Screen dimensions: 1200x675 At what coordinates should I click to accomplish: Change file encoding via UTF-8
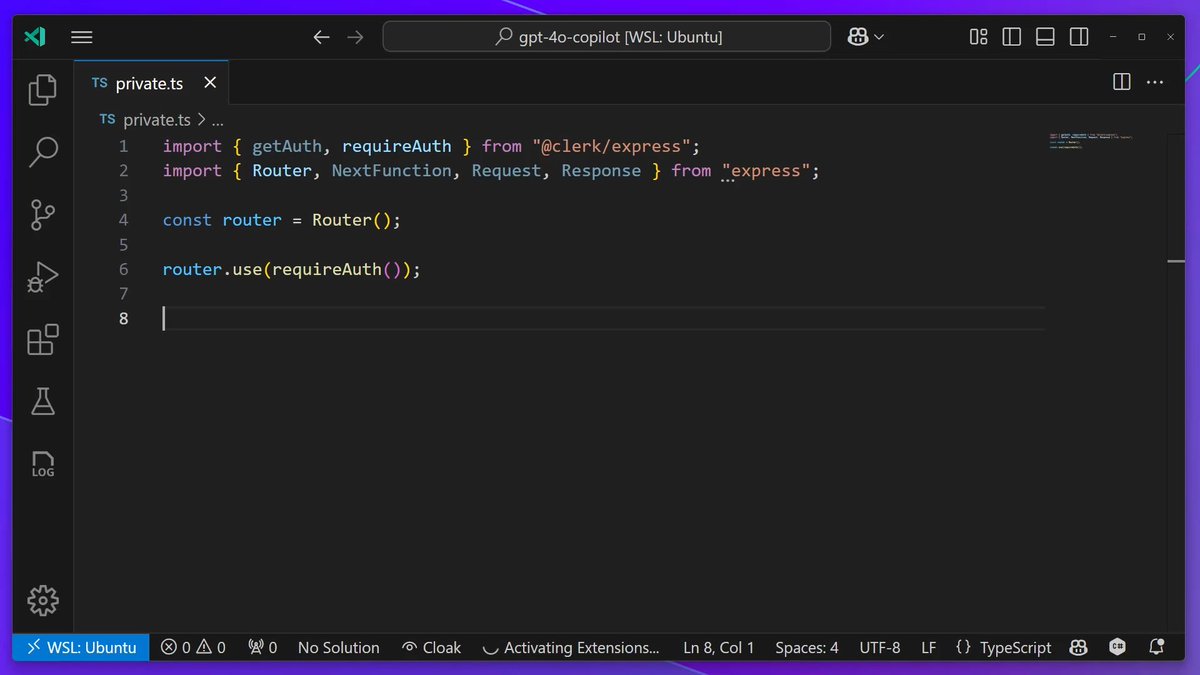coord(880,647)
